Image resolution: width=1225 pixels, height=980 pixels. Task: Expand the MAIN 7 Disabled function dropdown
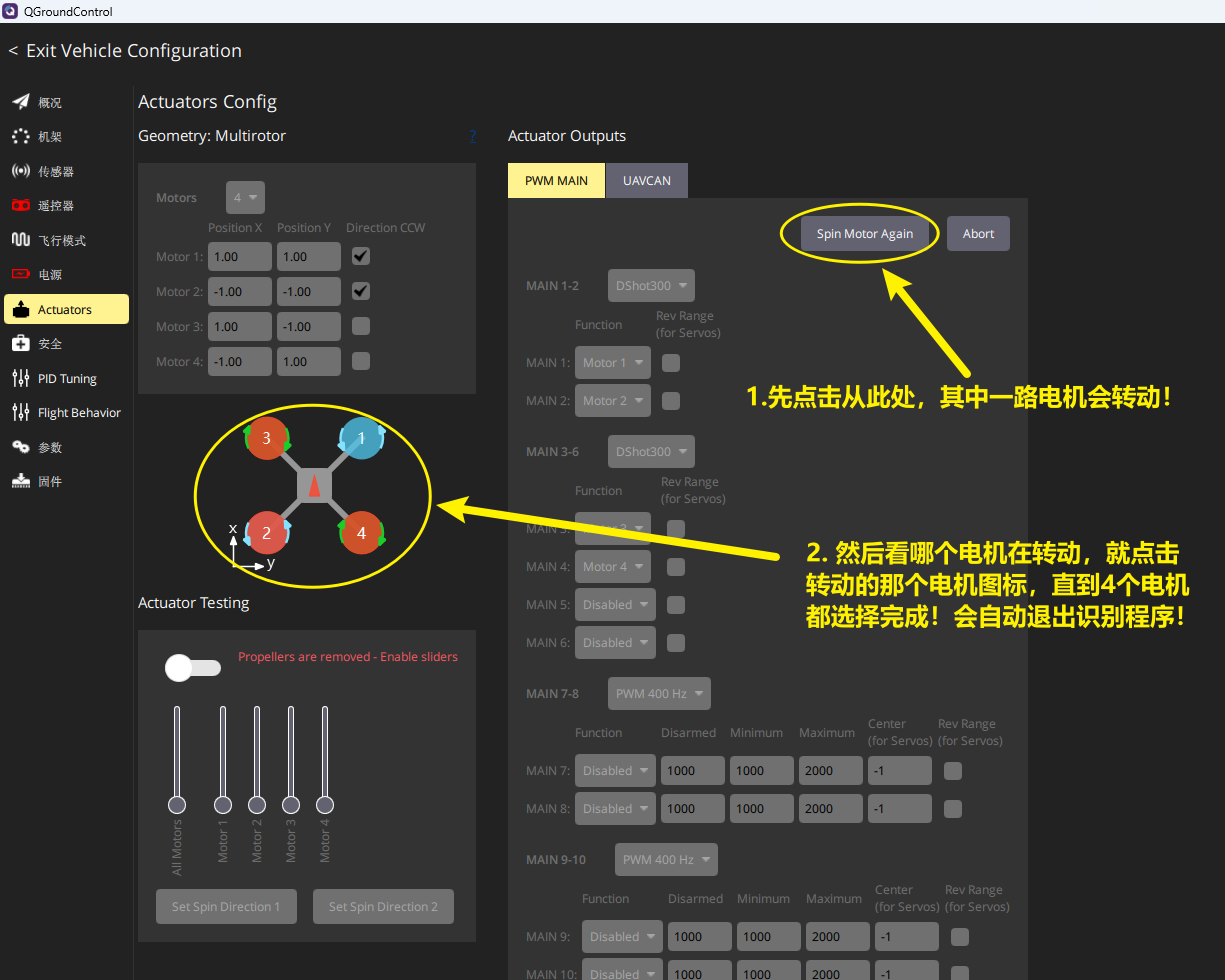coord(615,771)
